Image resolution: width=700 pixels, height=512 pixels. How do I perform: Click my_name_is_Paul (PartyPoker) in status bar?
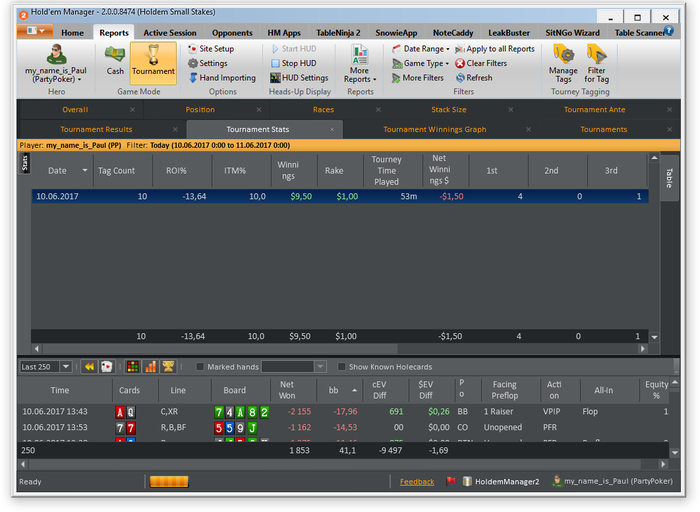point(612,481)
